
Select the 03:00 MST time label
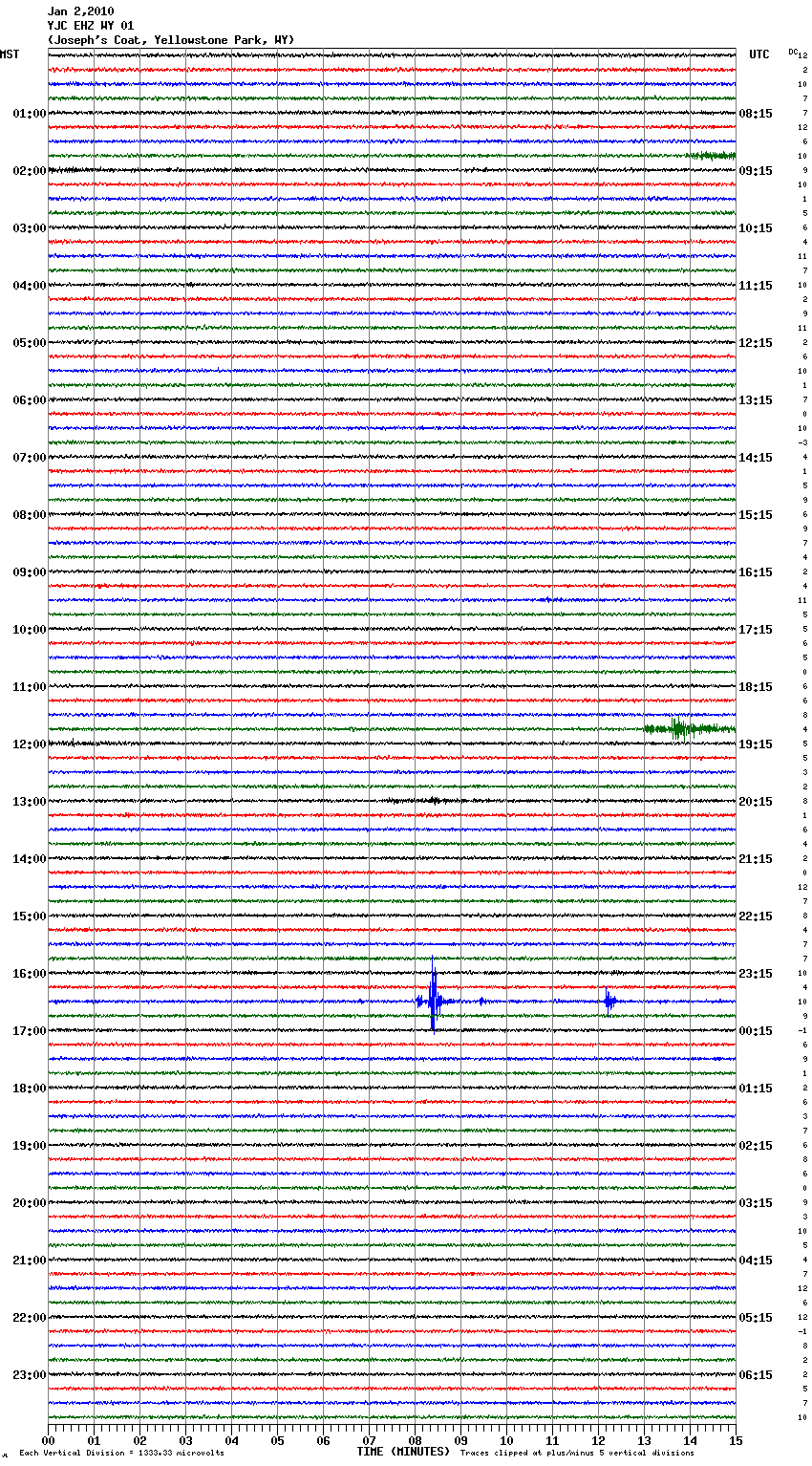[30, 228]
